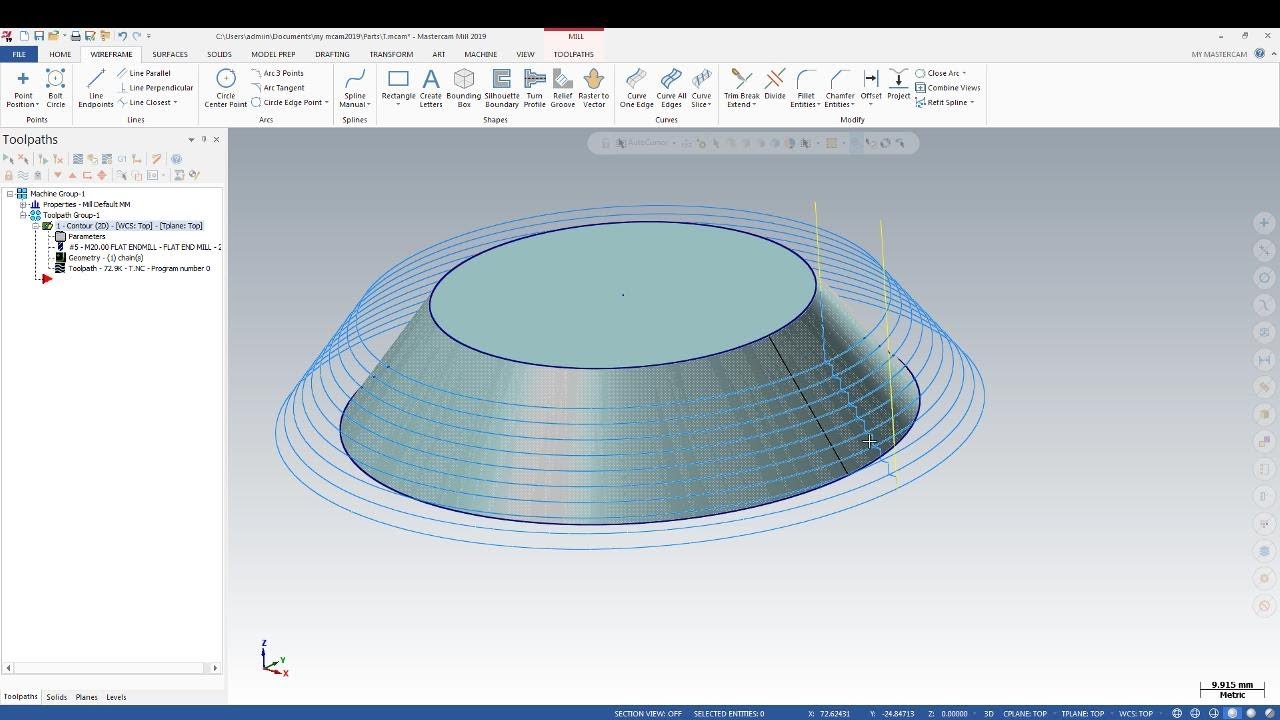Select the Bounding Box tool
Viewport: 1280px width, 720px height.
[464, 88]
